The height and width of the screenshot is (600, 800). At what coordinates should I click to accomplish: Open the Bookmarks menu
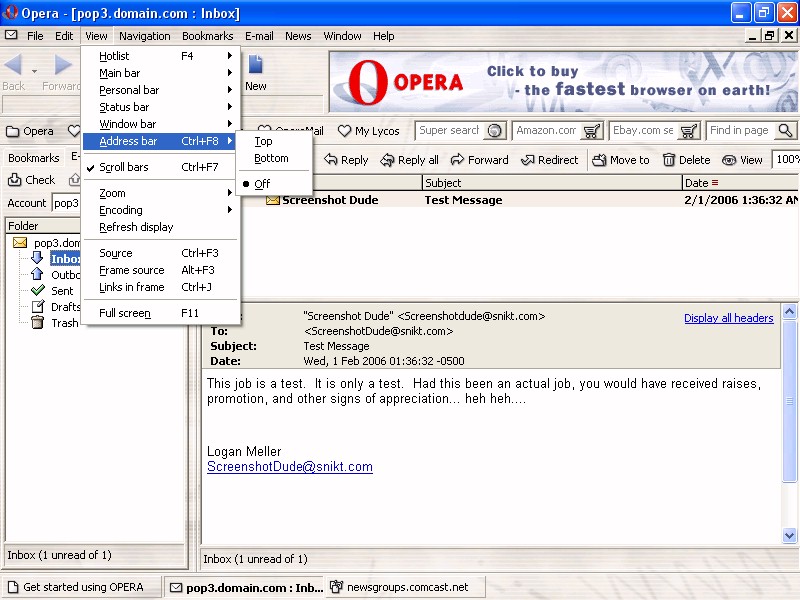tap(207, 36)
